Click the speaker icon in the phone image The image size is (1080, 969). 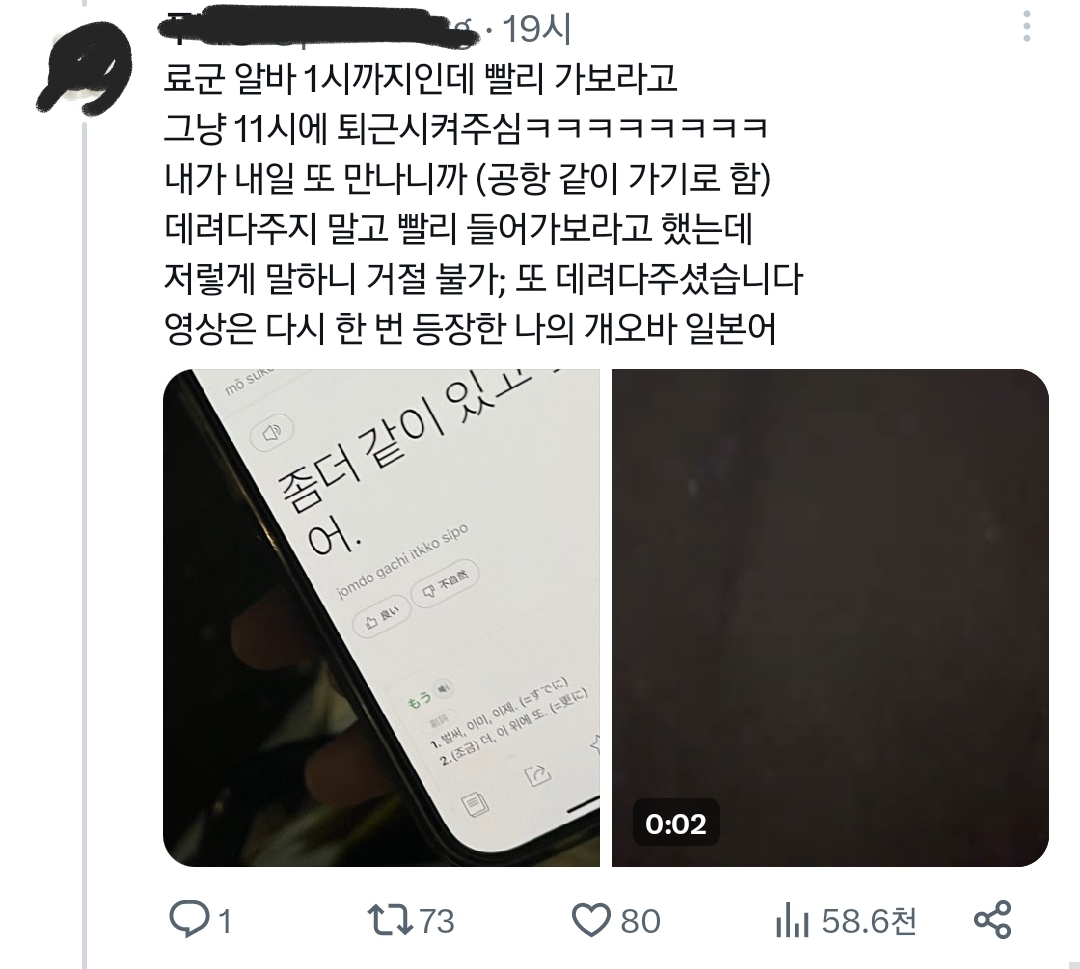pos(273,433)
